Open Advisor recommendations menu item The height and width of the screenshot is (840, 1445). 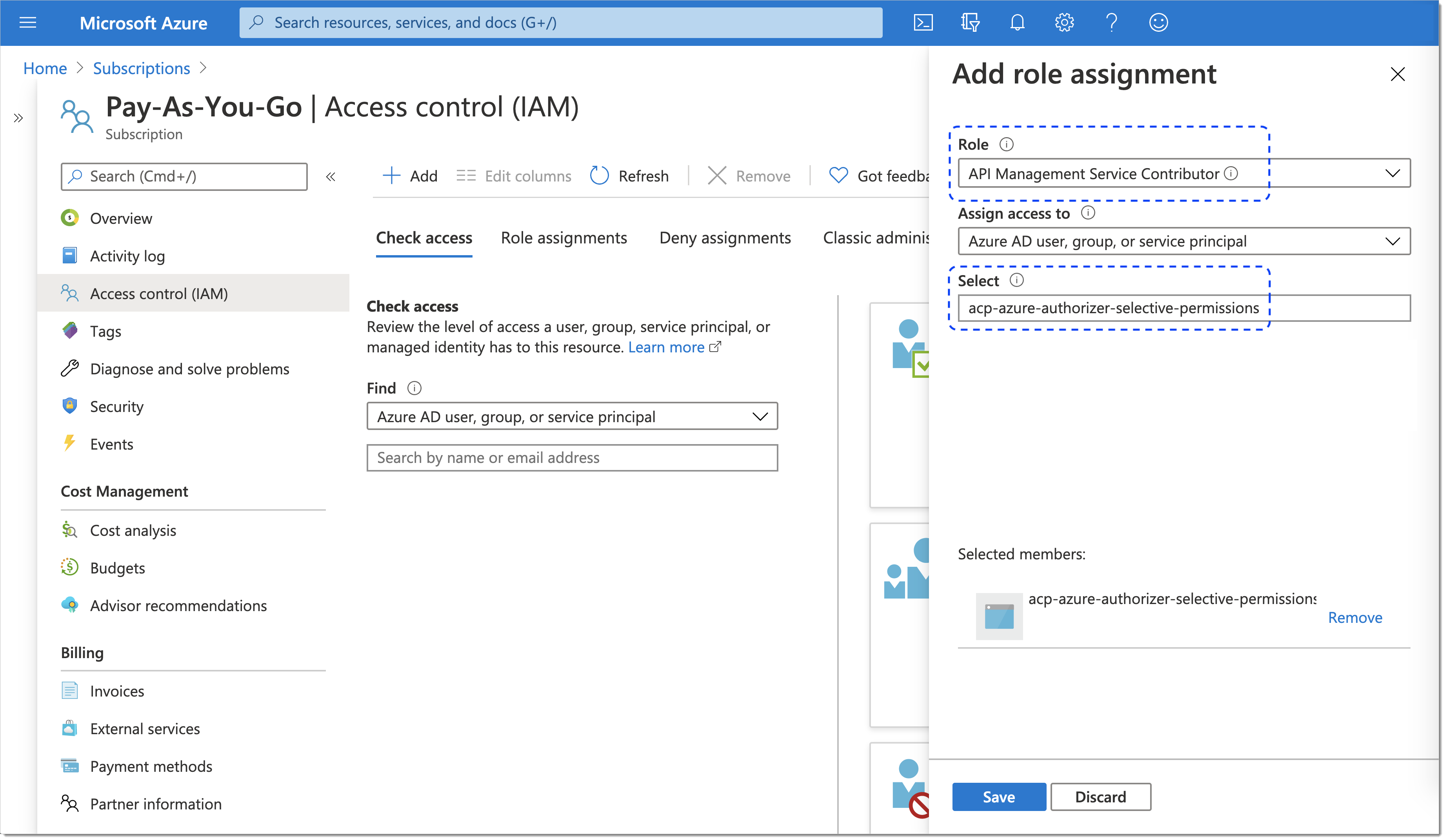tap(194, 606)
